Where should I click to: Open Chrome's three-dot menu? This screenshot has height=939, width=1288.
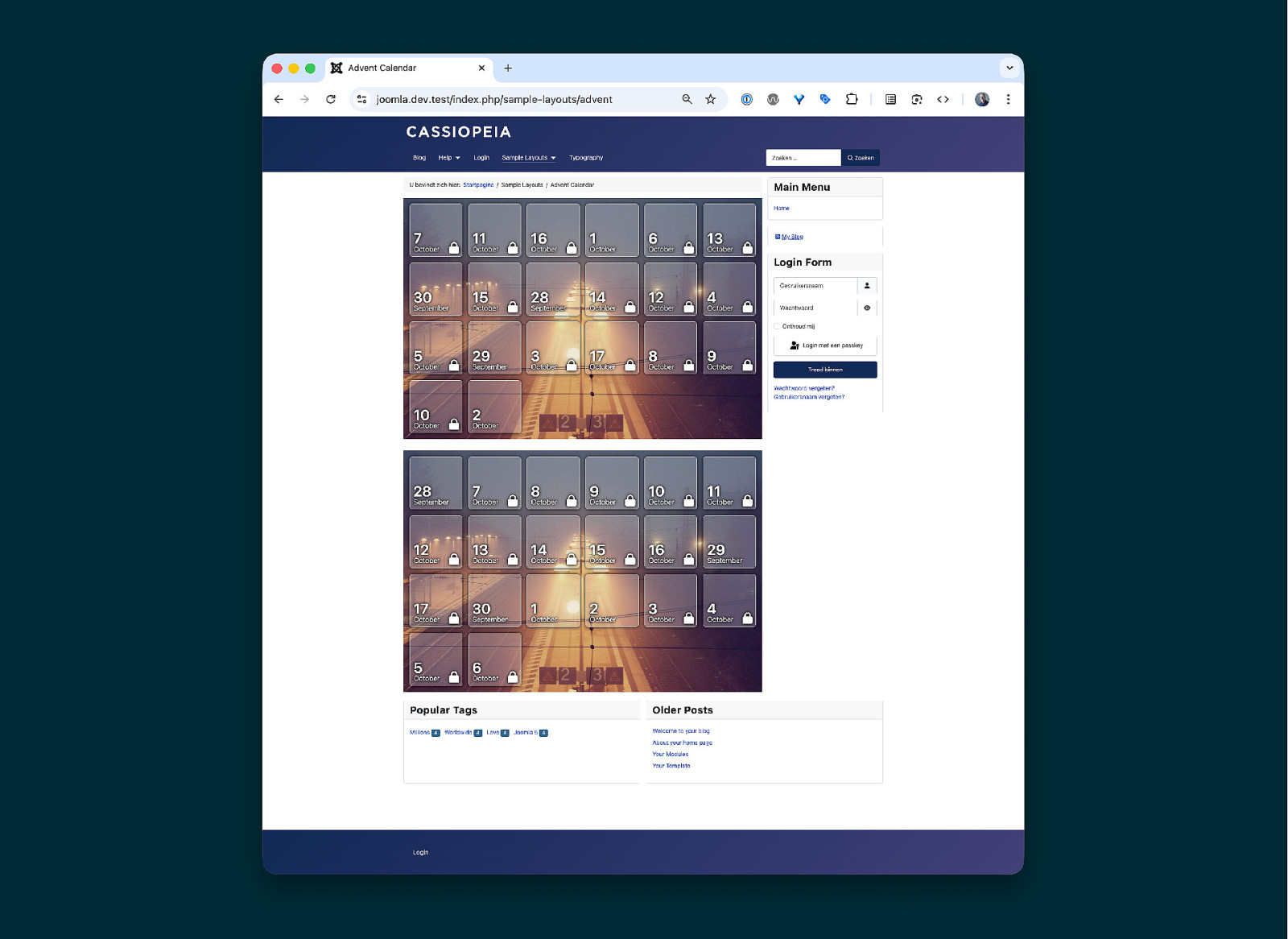coord(1008,99)
